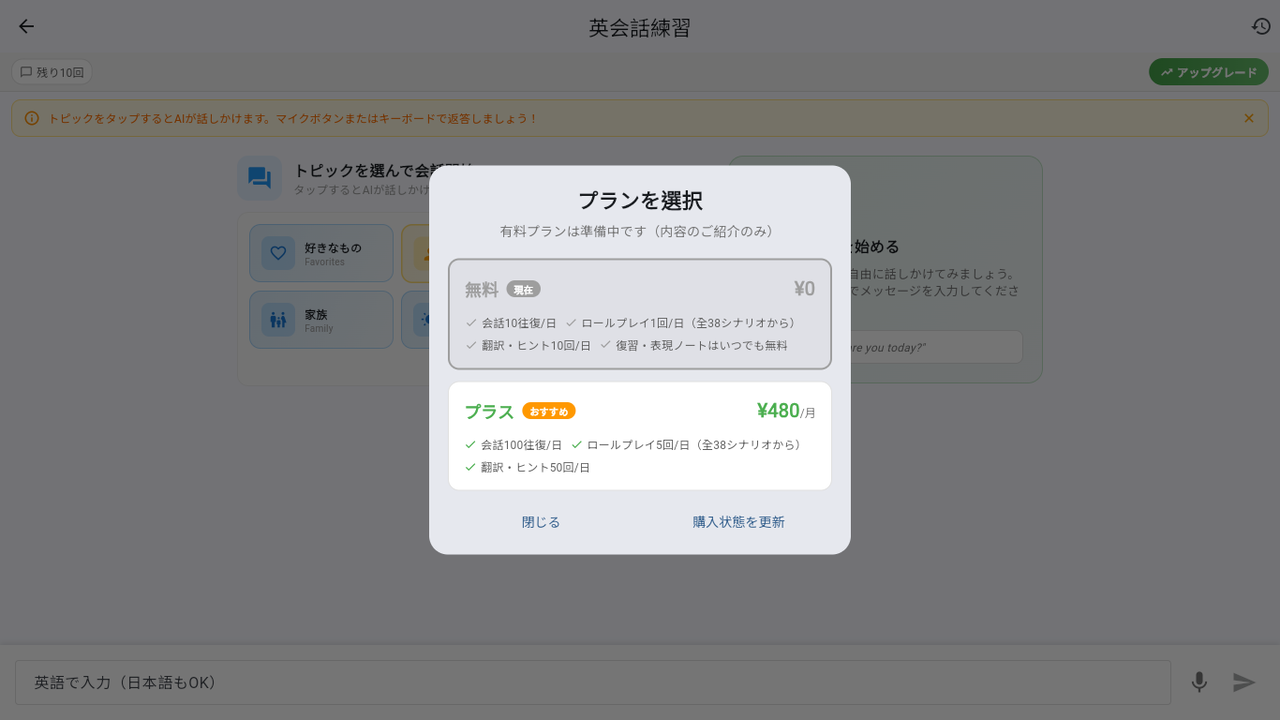Screen dimensions: 1280x720
Task: Click the ¥0 price label
Action: coord(804,289)
